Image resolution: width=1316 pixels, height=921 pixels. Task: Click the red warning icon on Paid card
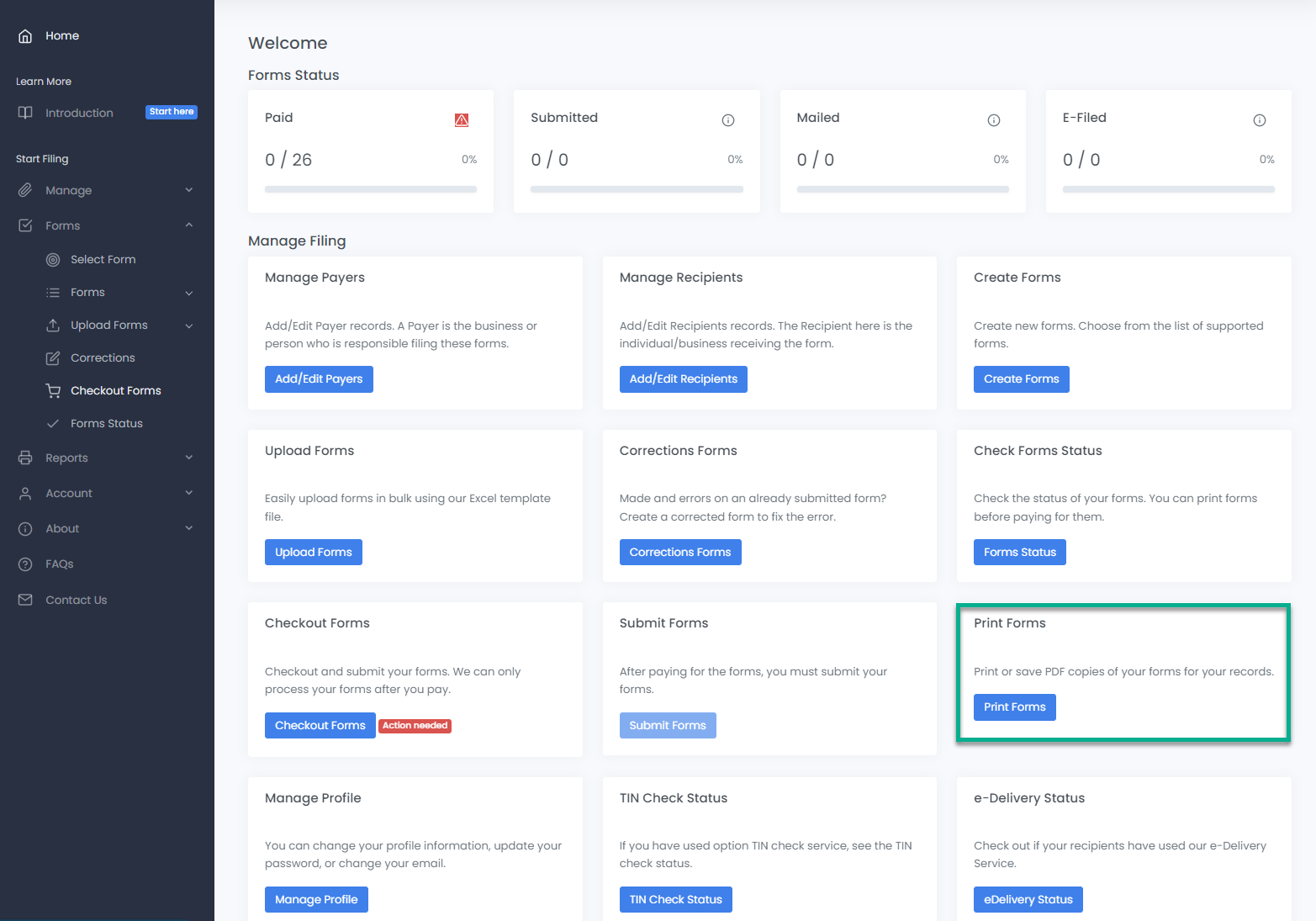point(462,120)
